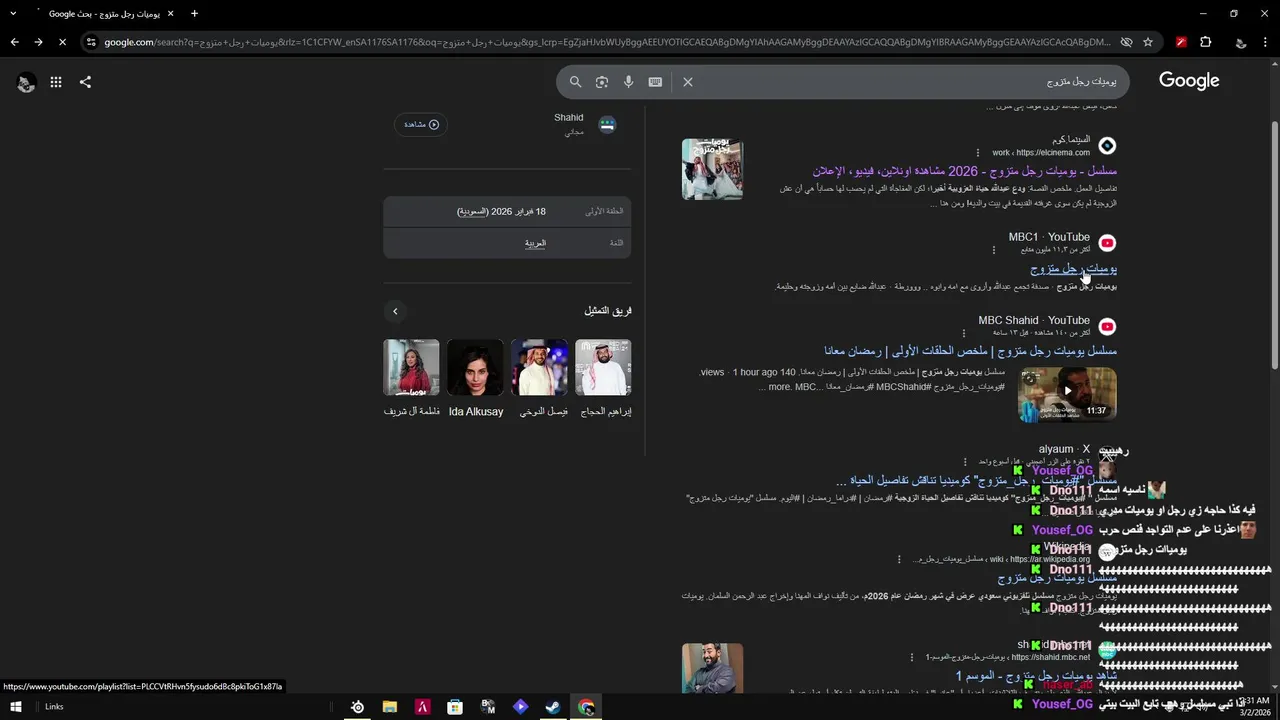Click the browser forward arrow
This screenshot has height=720, width=1280.
point(38,42)
